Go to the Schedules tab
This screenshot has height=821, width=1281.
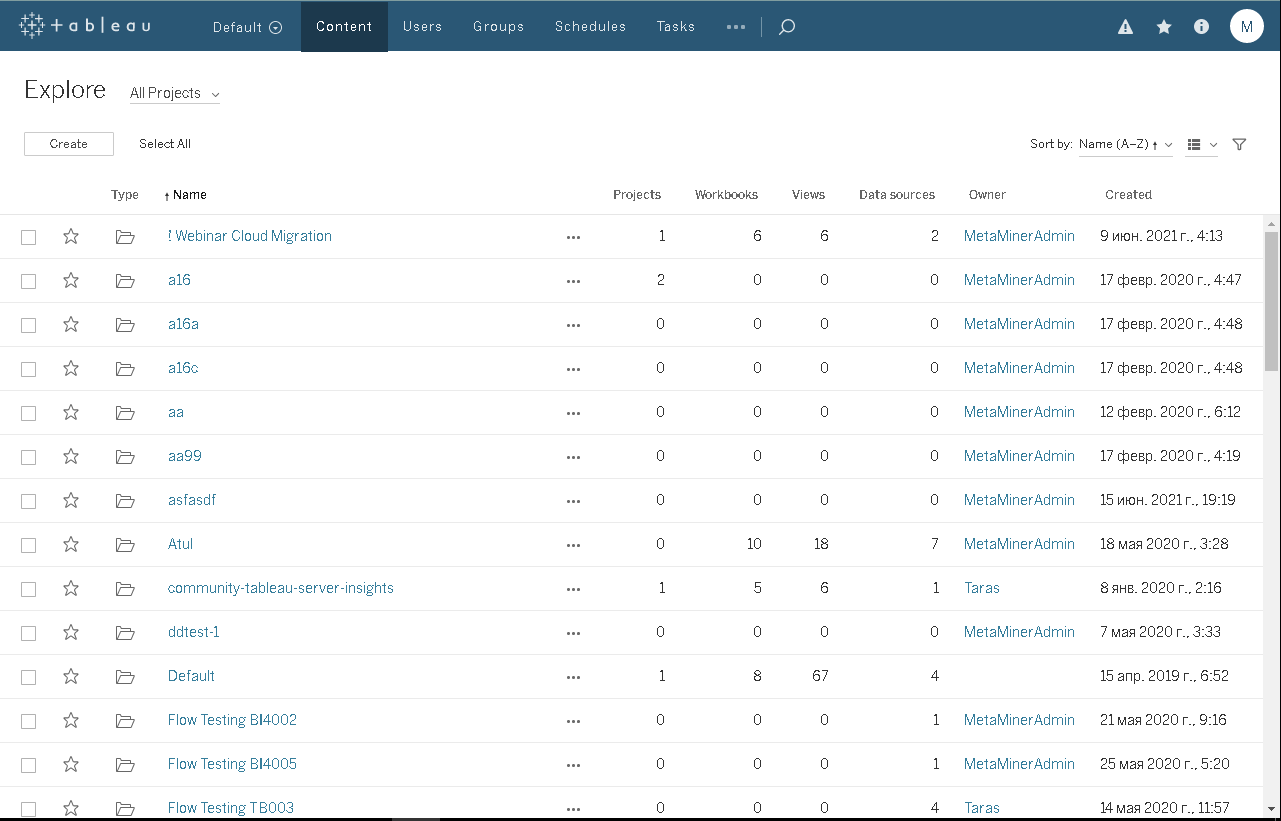coord(590,27)
